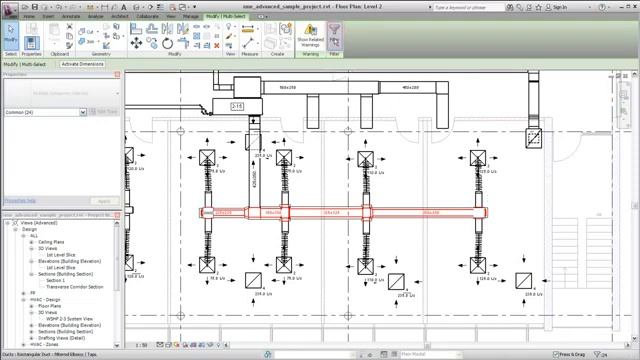Screen dimensions: 640x360
Task: Open the Manage ribbon tab
Action: (191, 16)
